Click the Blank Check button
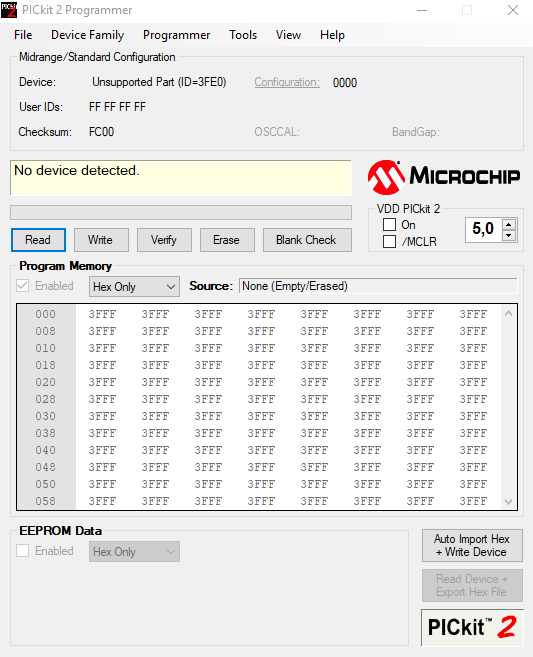Screen dimensions: 533x657 pyautogui.click(x=307, y=240)
